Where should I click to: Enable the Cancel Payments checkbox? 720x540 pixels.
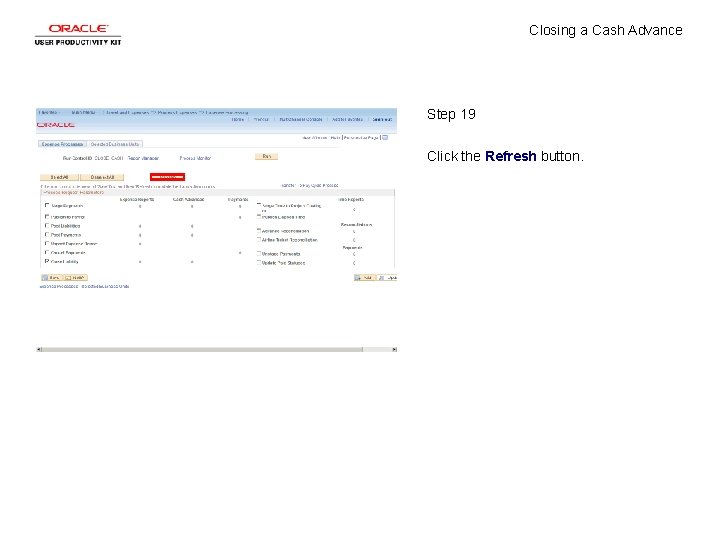(47, 253)
